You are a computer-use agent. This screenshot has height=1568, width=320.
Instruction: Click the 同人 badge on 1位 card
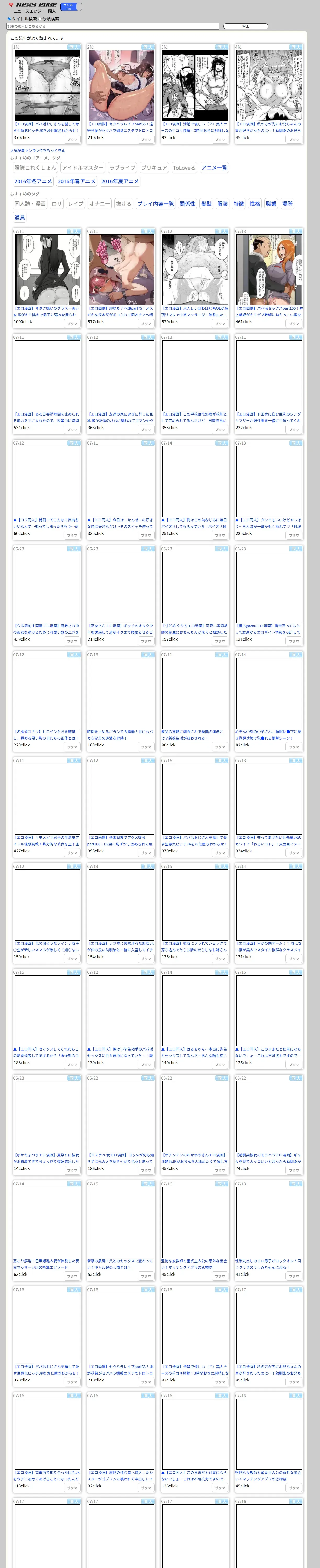click(74, 47)
